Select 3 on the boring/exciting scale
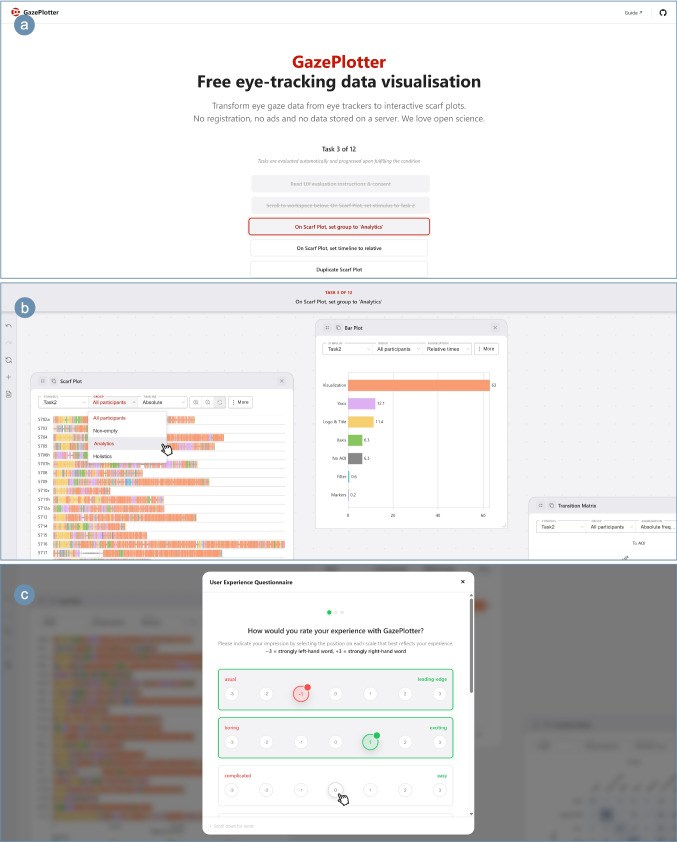 [439, 742]
